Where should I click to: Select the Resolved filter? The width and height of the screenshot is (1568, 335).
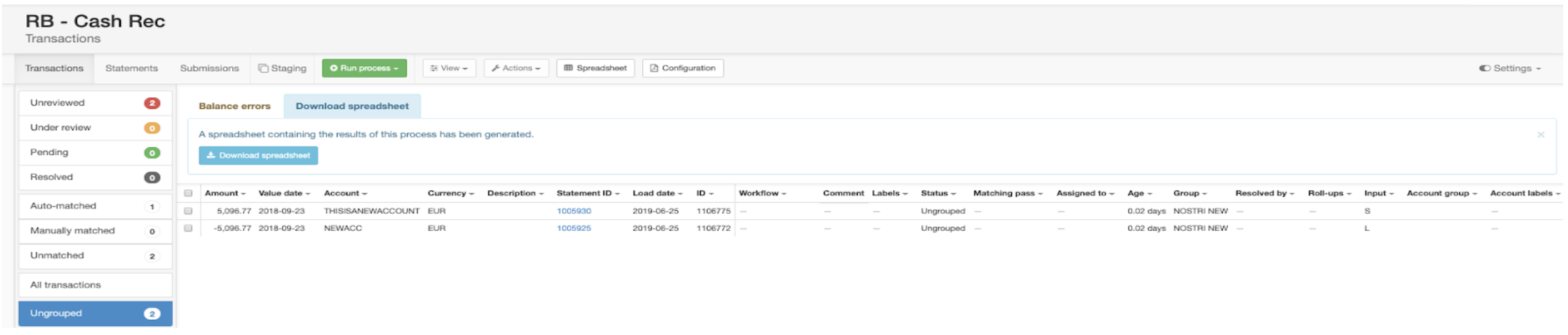click(95, 177)
